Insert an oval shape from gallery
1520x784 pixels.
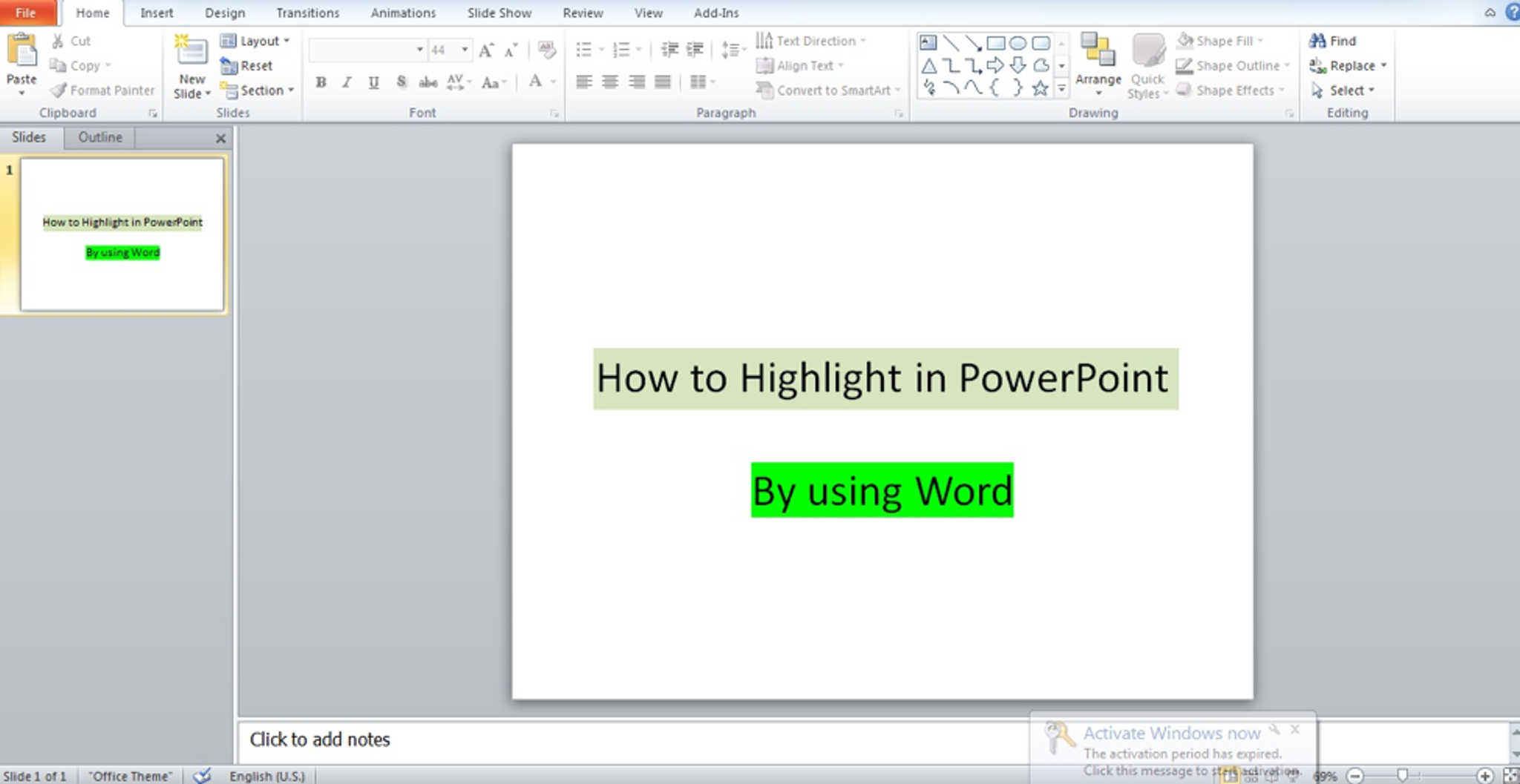pos(1018,43)
